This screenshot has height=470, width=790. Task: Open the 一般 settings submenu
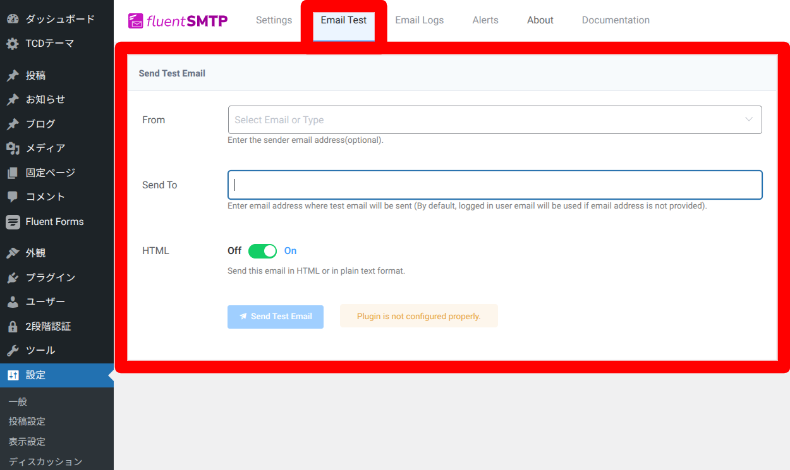(18, 402)
